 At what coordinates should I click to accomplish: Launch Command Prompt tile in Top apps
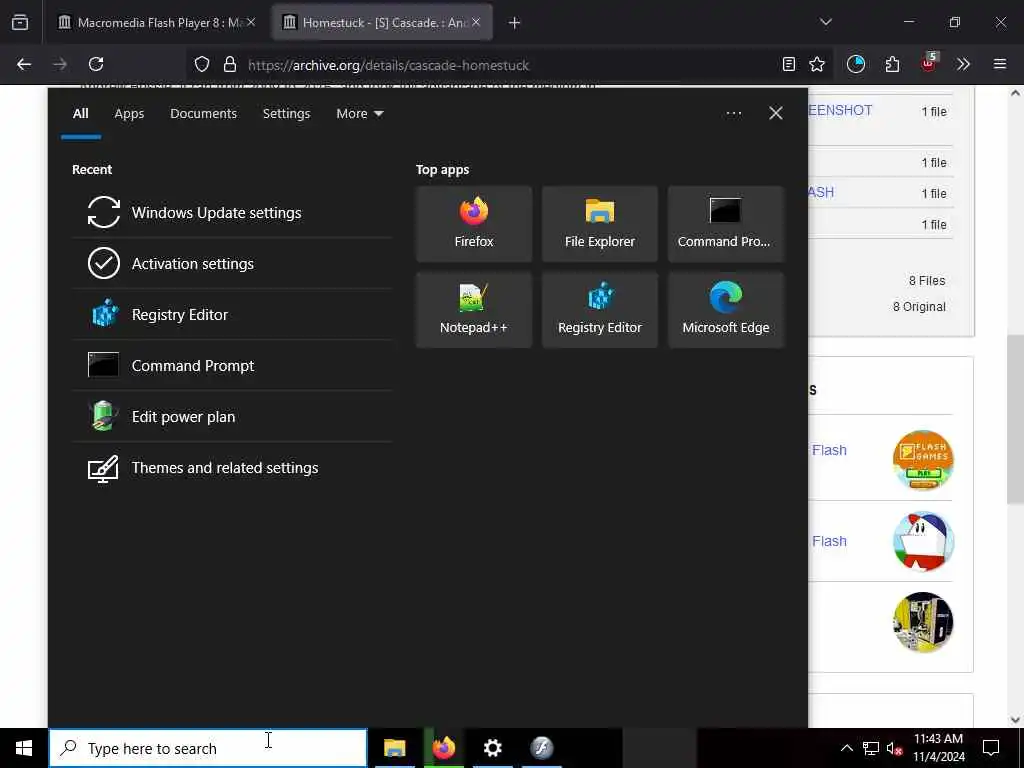(x=726, y=224)
